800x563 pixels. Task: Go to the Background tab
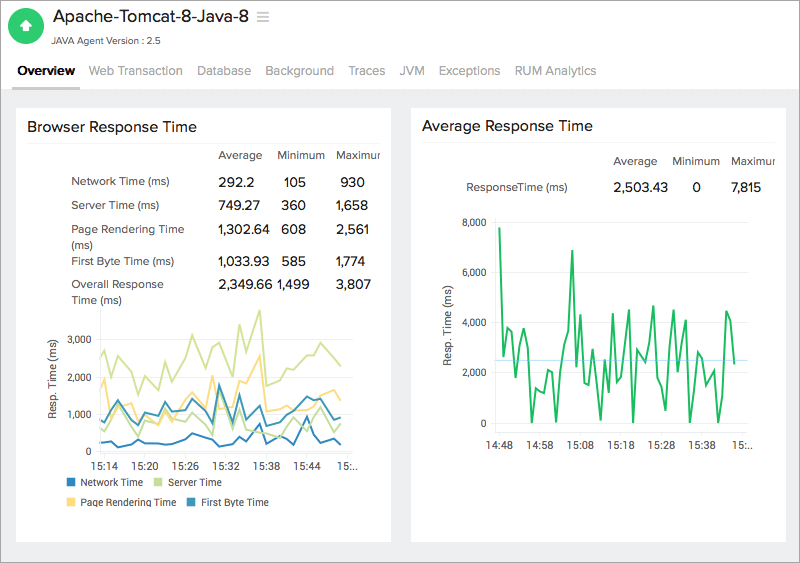pyautogui.click(x=299, y=71)
